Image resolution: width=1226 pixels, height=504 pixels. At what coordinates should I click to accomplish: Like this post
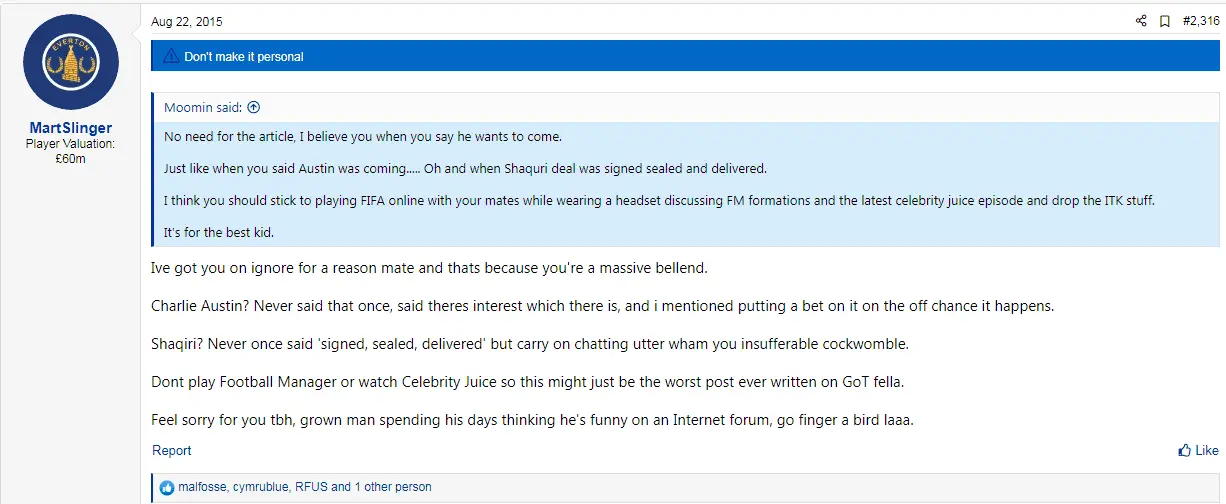1198,450
